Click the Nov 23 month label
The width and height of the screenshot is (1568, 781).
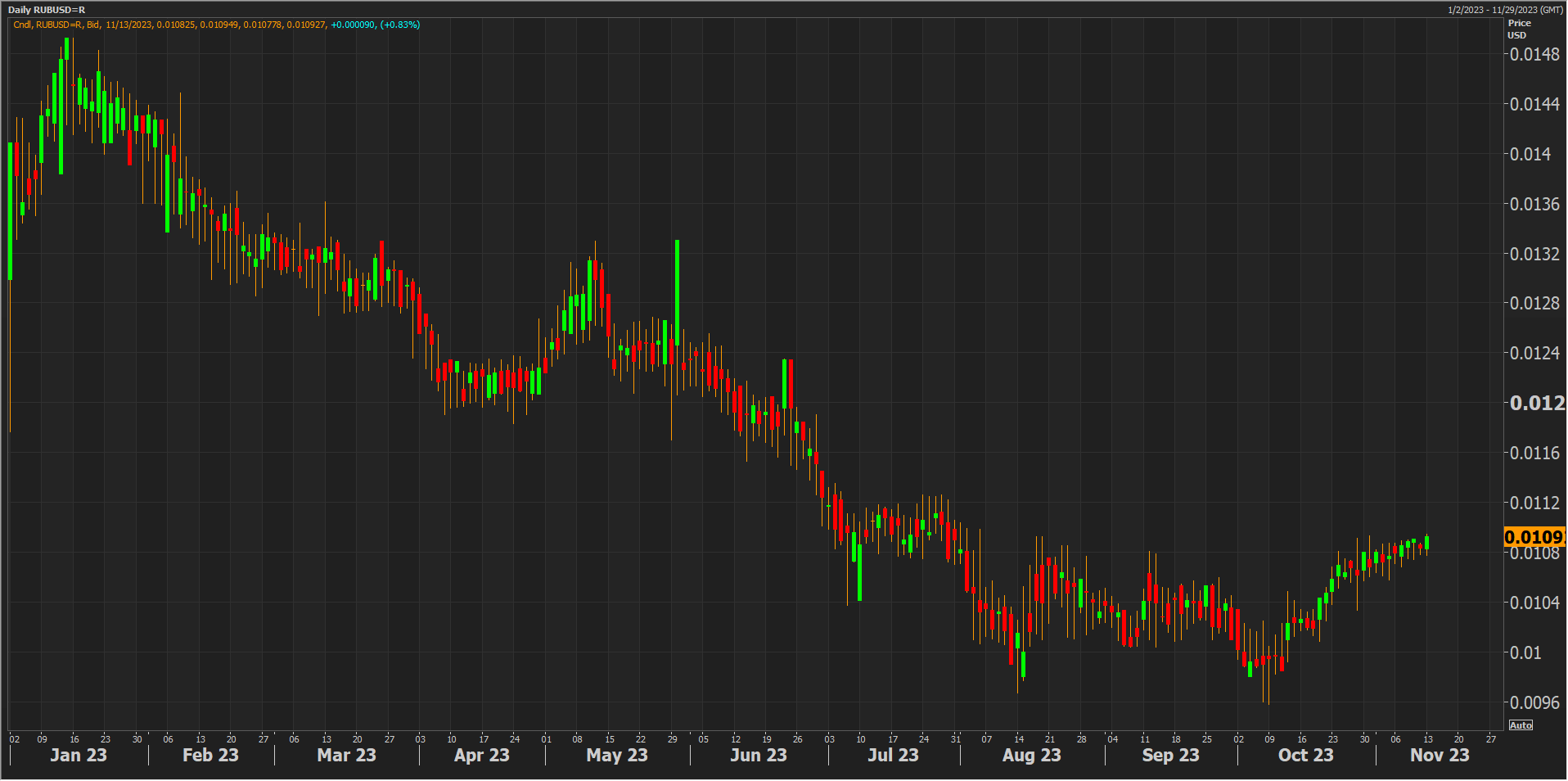click(1440, 755)
